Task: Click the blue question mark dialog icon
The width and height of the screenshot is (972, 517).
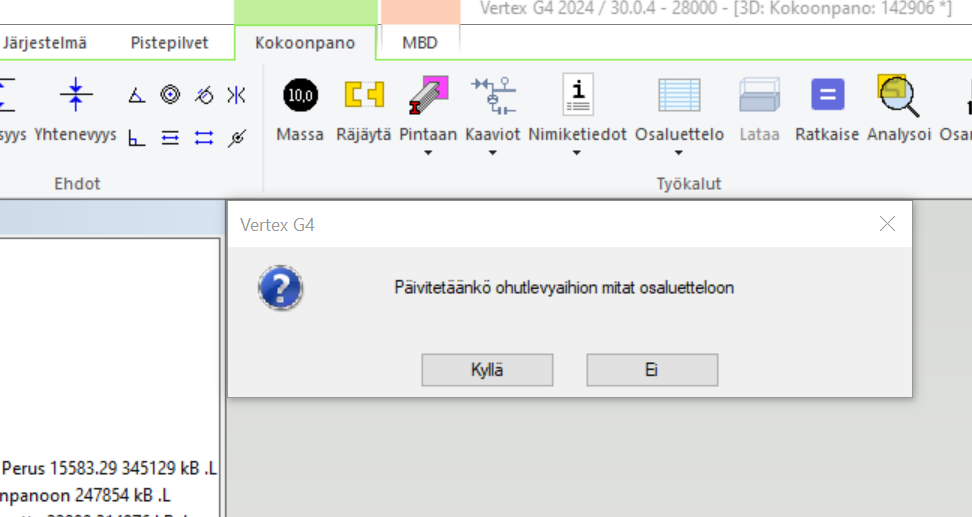Action: (280, 288)
